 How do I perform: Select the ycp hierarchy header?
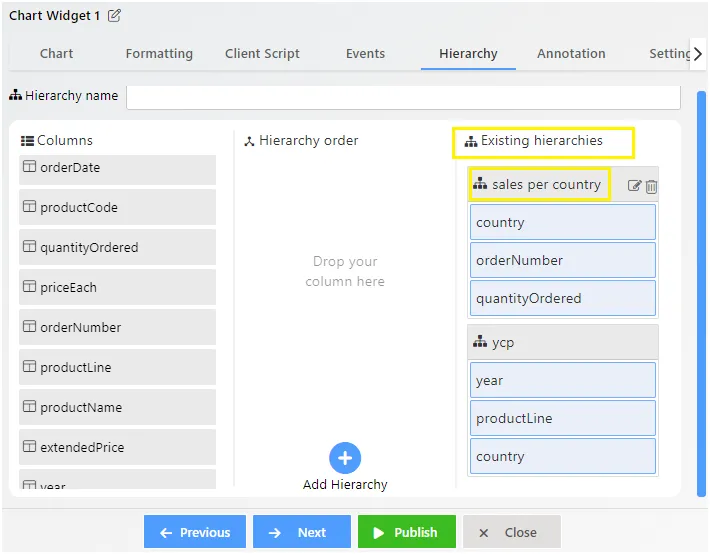pyautogui.click(x=563, y=342)
